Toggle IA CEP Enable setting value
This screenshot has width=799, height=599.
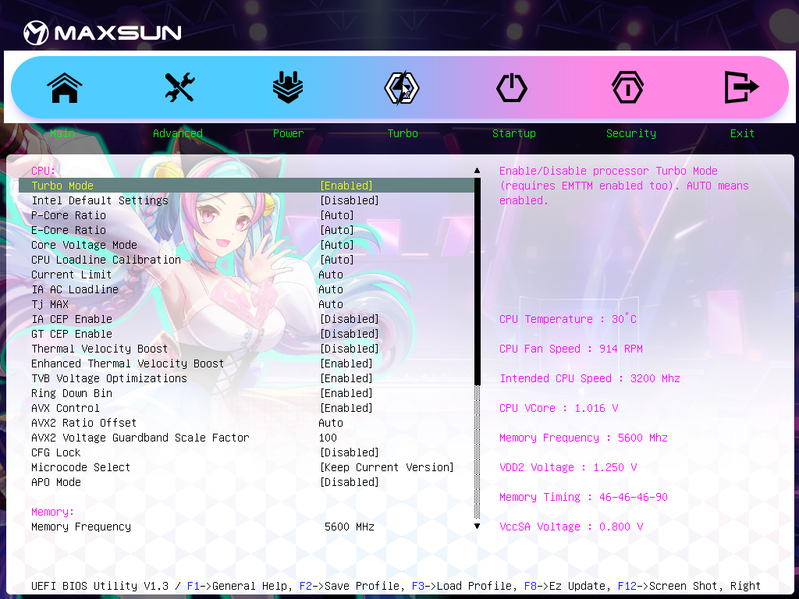[x=350, y=319]
